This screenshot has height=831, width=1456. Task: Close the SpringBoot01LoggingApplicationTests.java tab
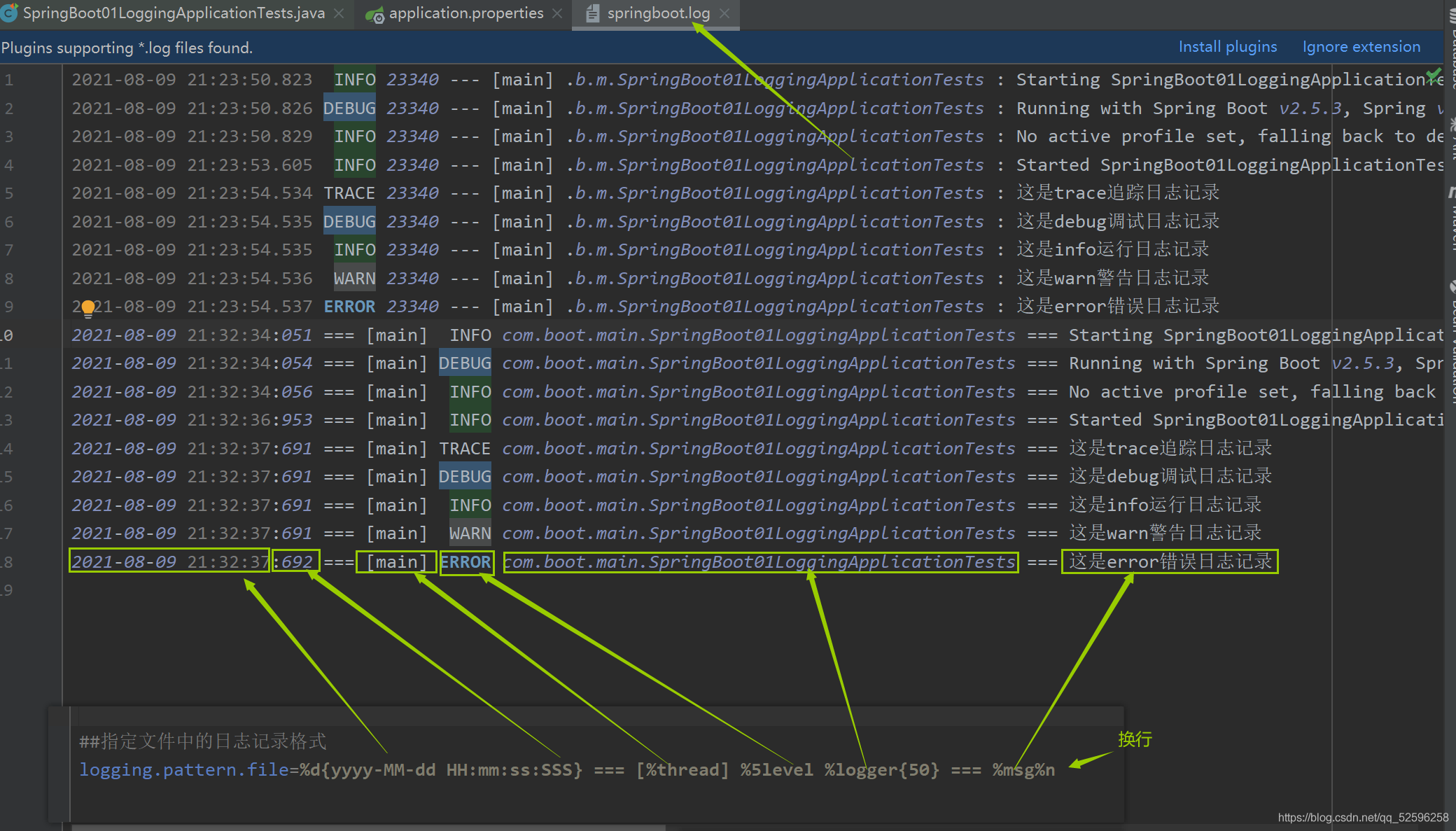[339, 13]
